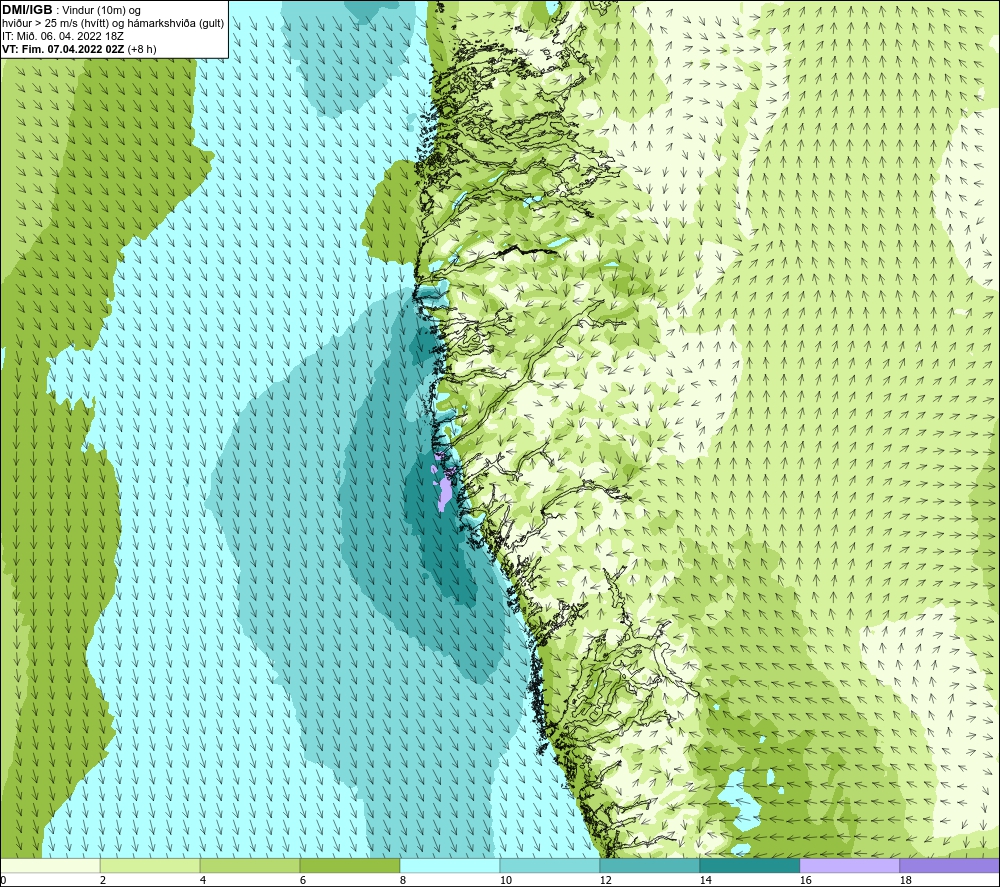Click the scale label '10' on the color bar
The image size is (1000, 887).
505,881
